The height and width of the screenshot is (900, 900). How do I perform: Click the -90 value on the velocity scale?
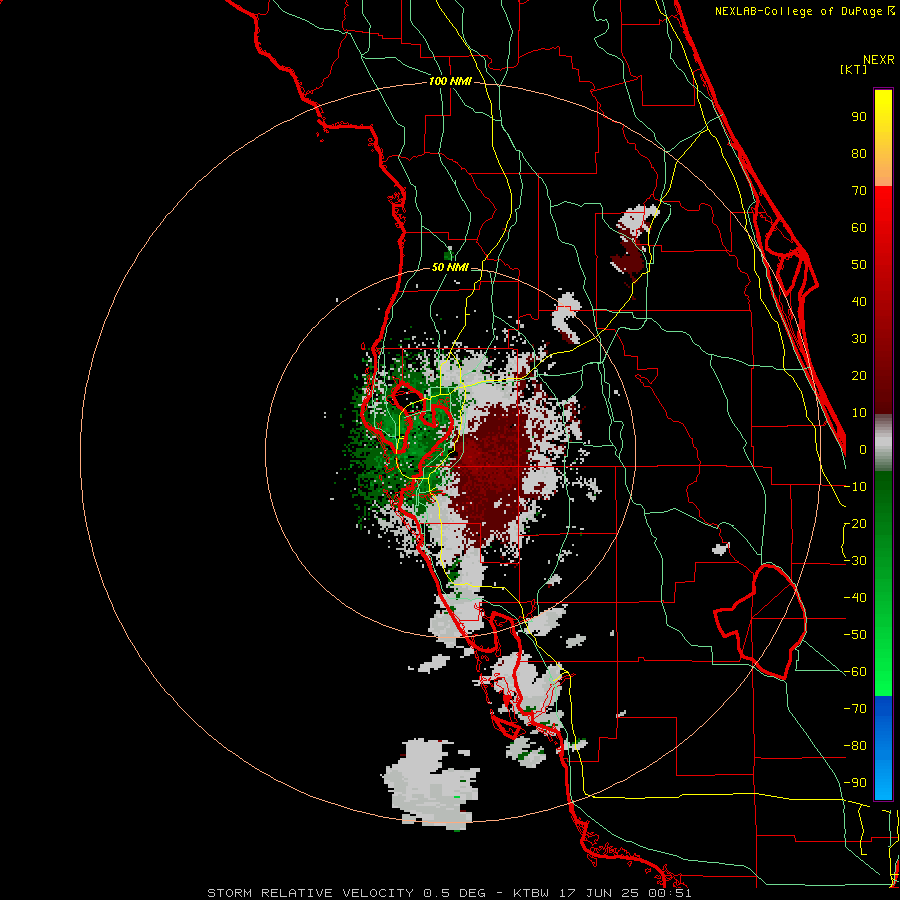(855, 783)
